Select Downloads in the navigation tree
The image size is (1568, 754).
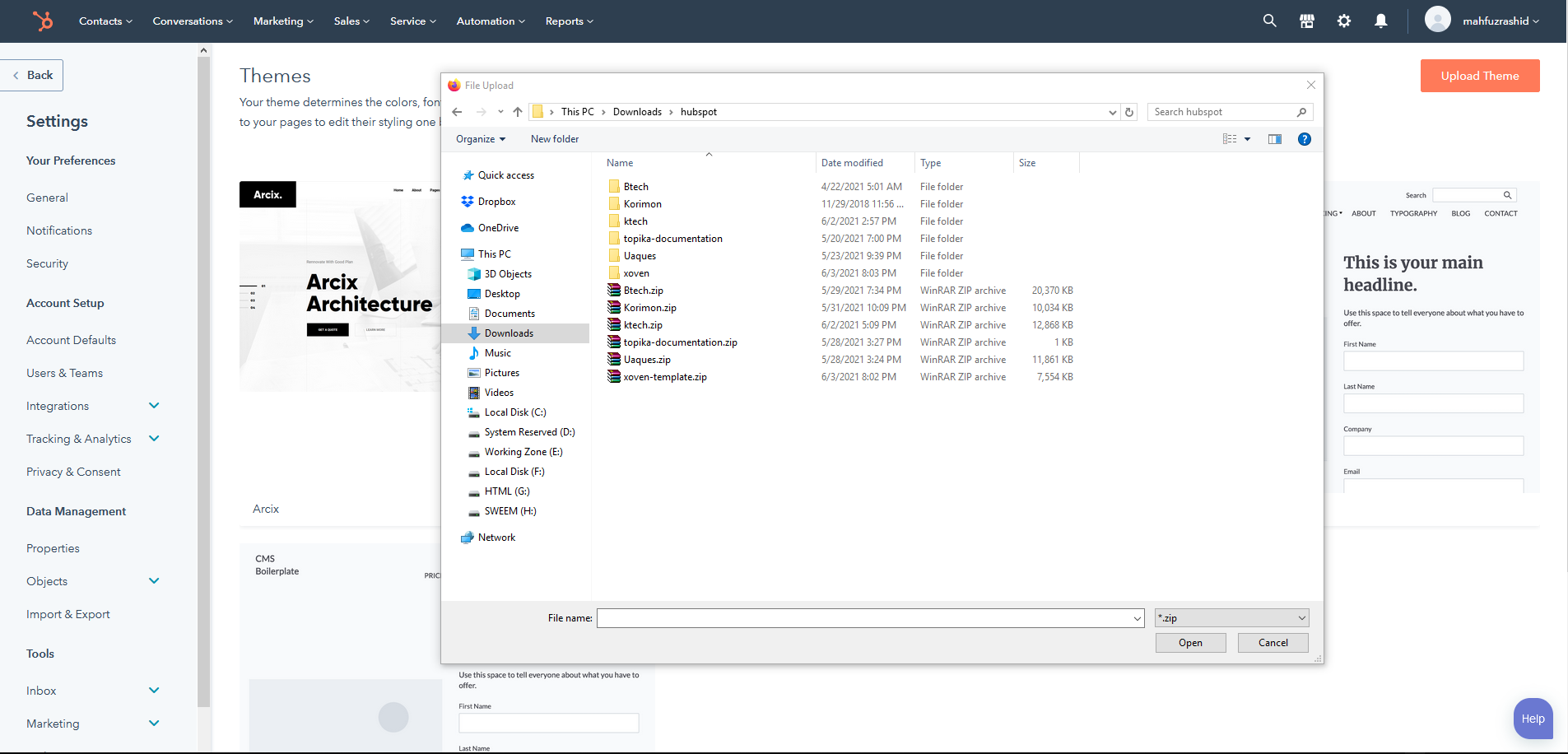(509, 333)
